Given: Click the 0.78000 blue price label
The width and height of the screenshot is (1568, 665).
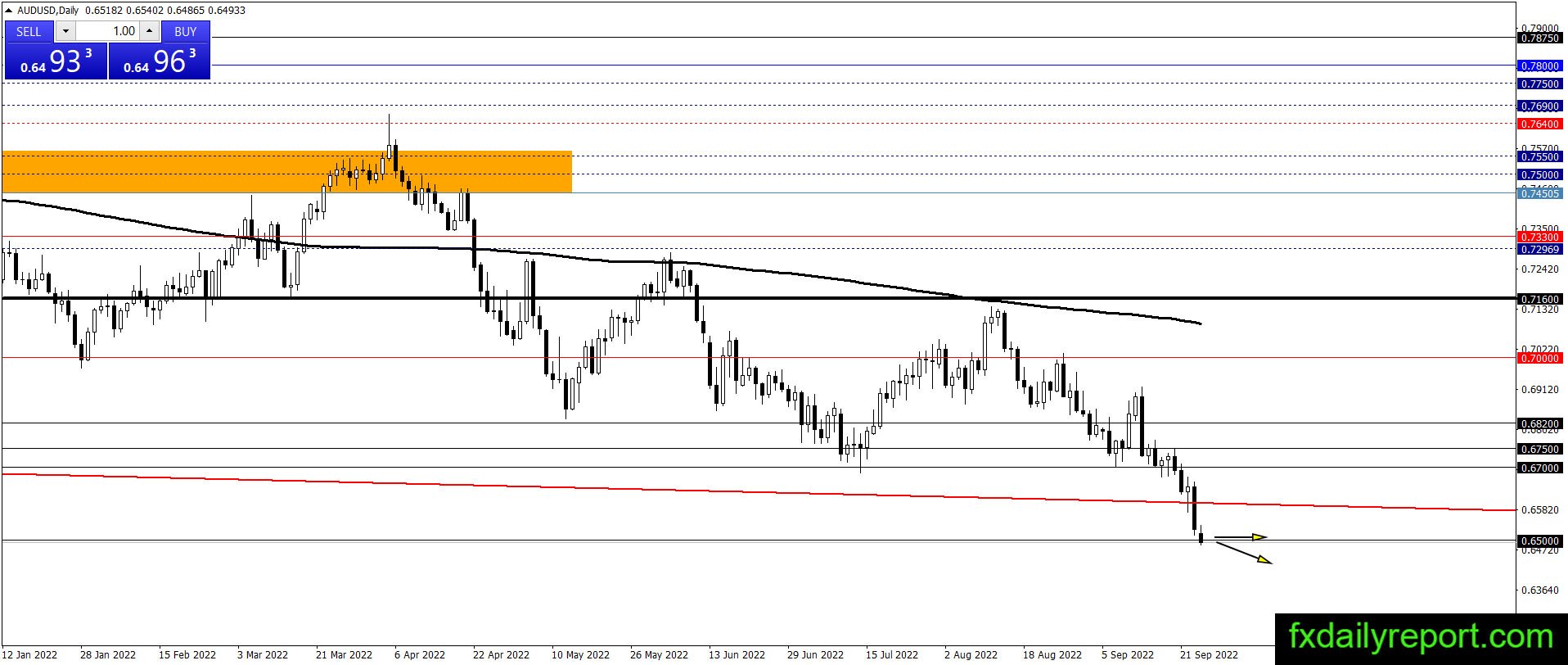Looking at the screenshot, I should coord(1539,66).
